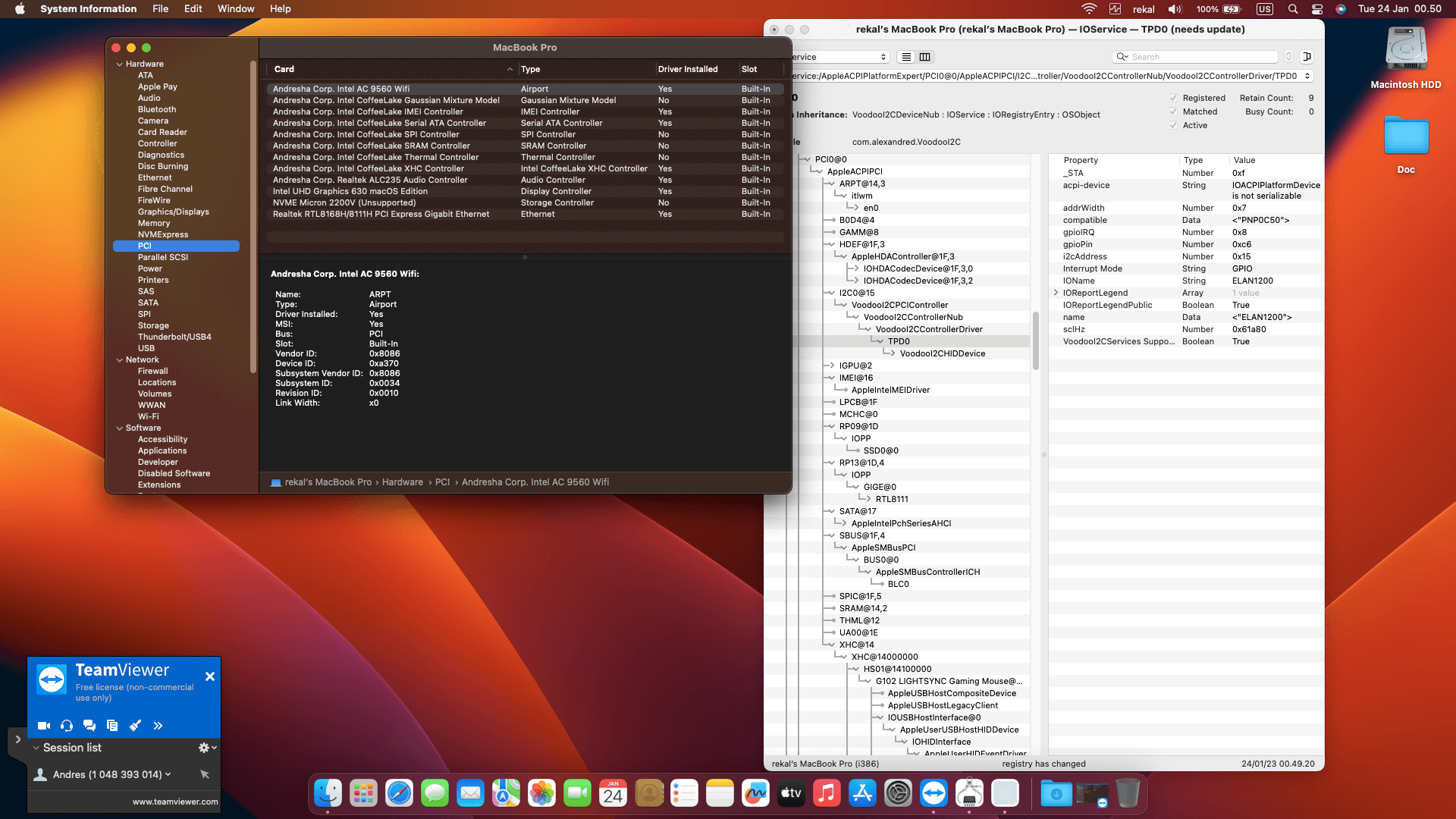Open Spotlight search from the menu bar
The height and width of the screenshot is (819, 1456).
(x=1292, y=8)
